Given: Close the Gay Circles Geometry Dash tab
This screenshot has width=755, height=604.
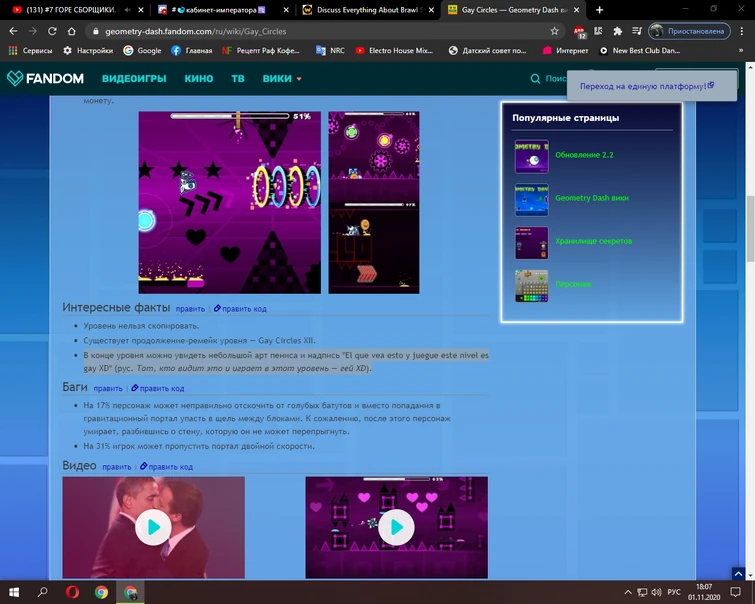Looking at the screenshot, I should click(576, 10).
